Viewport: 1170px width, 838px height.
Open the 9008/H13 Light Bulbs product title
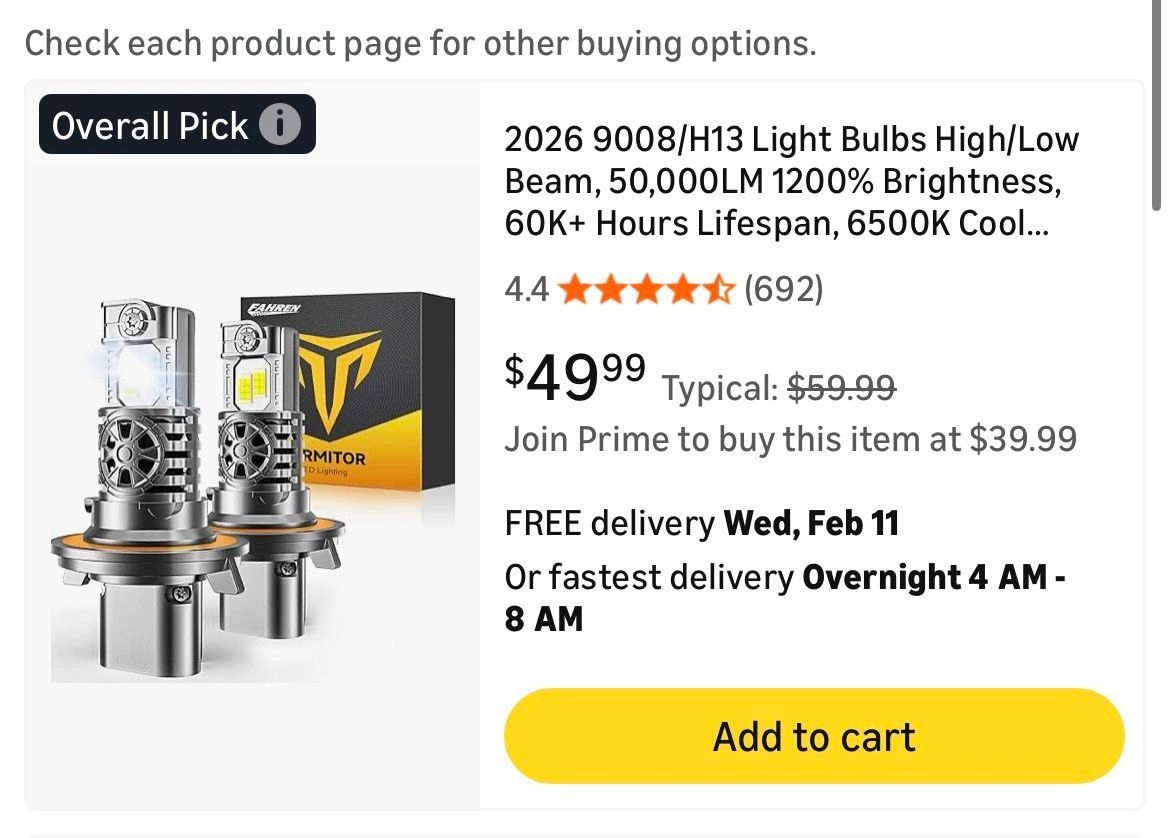(x=791, y=181)
